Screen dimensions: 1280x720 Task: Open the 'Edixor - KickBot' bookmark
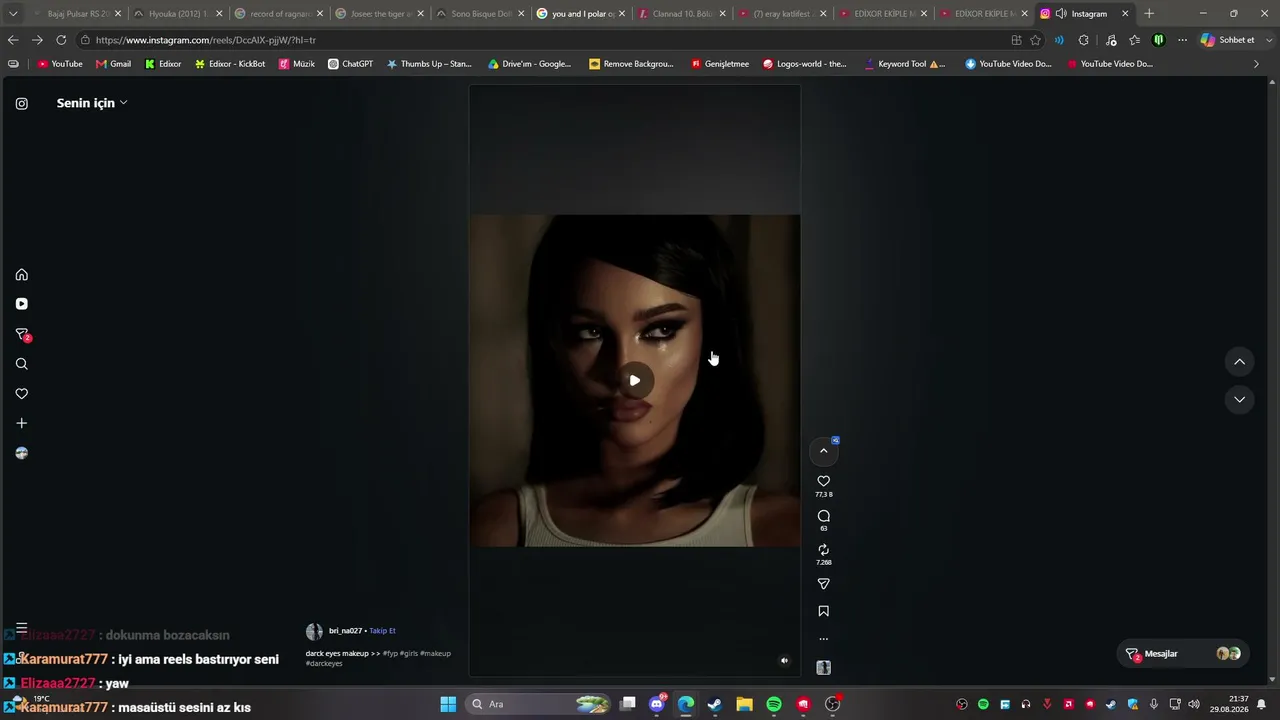[x=230, y=64]
